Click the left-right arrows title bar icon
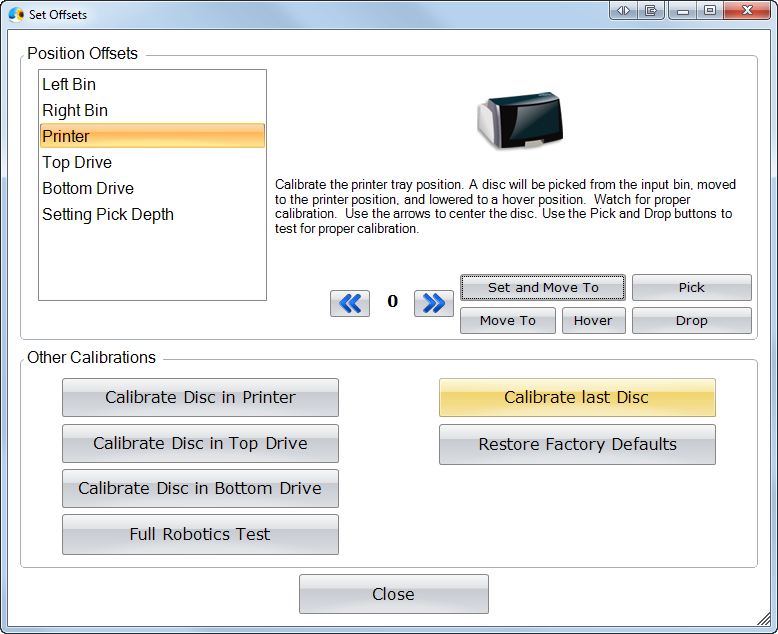Screen dimensions: 778x634 [x=623, y=11]
